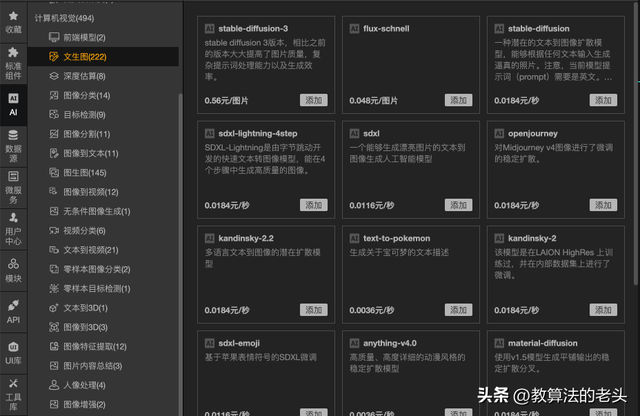Select 图片内容总结(3) category
This screenshot has width=640, height=416.
[x=93, y=366]
